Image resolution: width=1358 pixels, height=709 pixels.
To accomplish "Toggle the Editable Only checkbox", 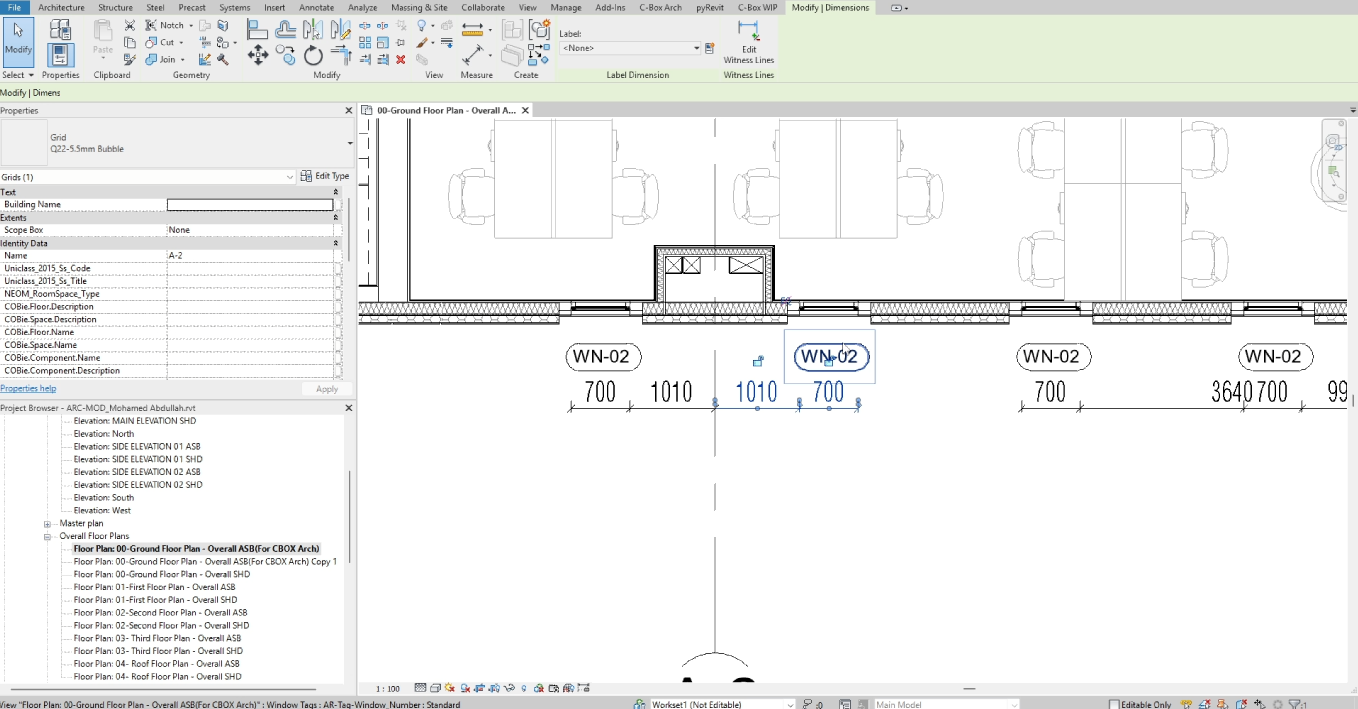I will (x=1114, y=704).
